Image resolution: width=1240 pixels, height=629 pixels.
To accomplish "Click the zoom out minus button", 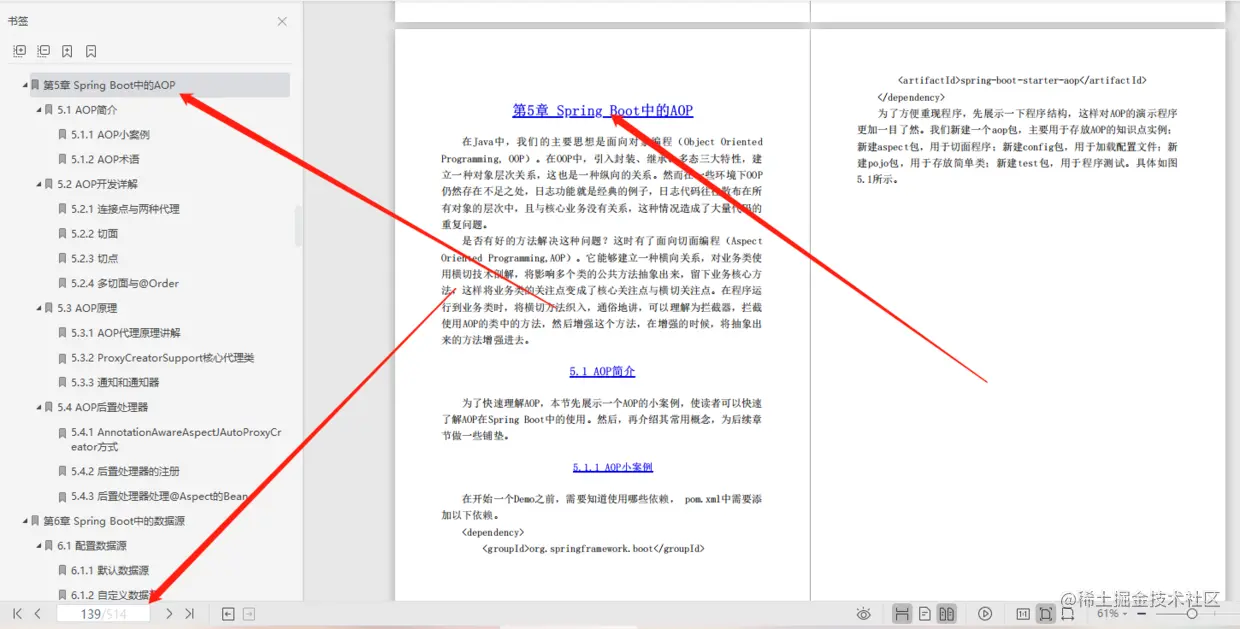I will (x=1143, y=614).
